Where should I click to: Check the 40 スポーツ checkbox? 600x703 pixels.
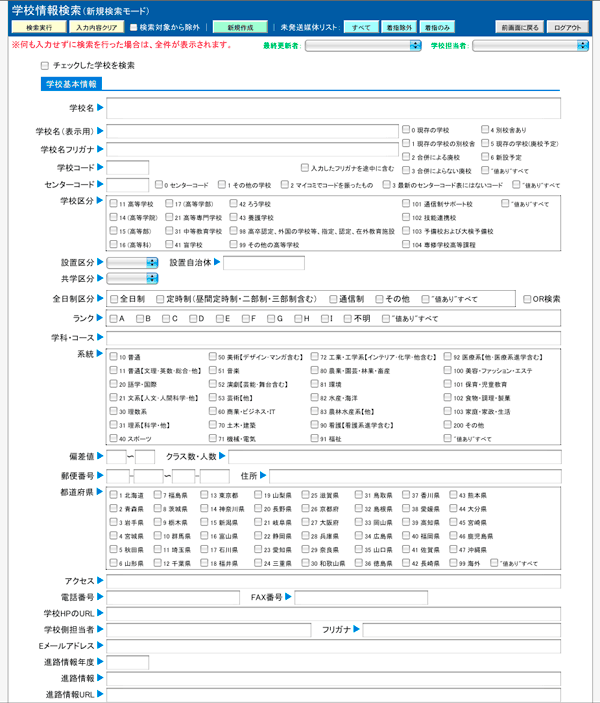pyautogui.click(x=113, y=438)
